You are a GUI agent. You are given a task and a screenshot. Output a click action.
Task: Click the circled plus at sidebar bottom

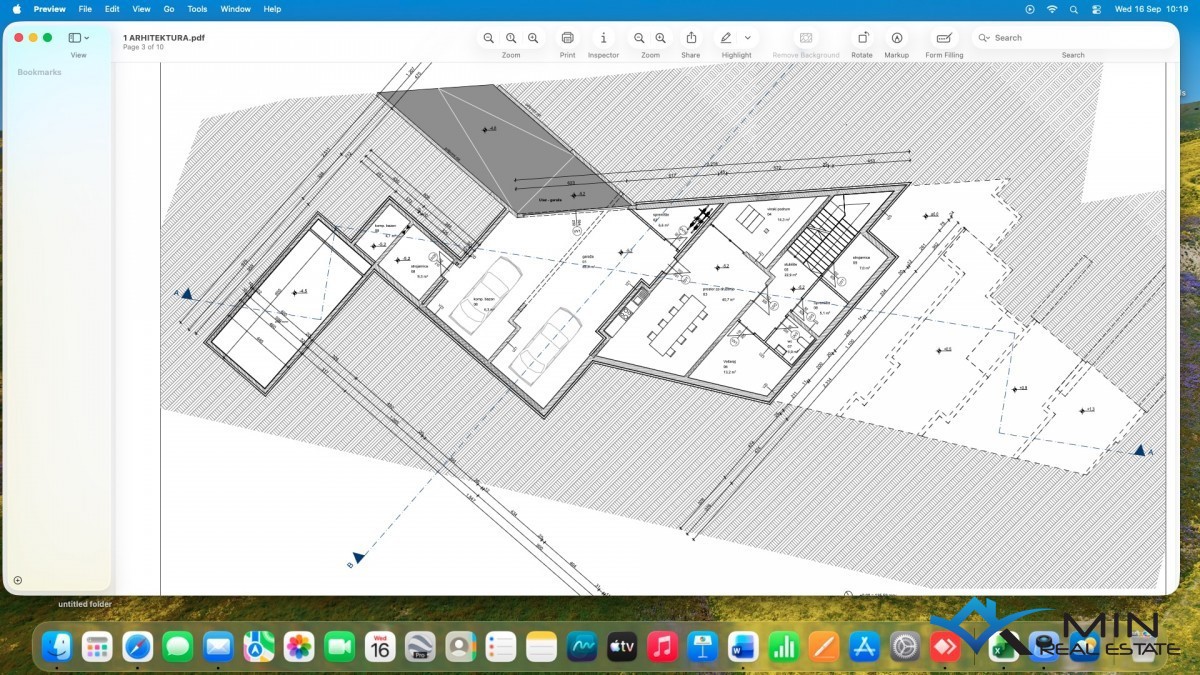point(17,580)
